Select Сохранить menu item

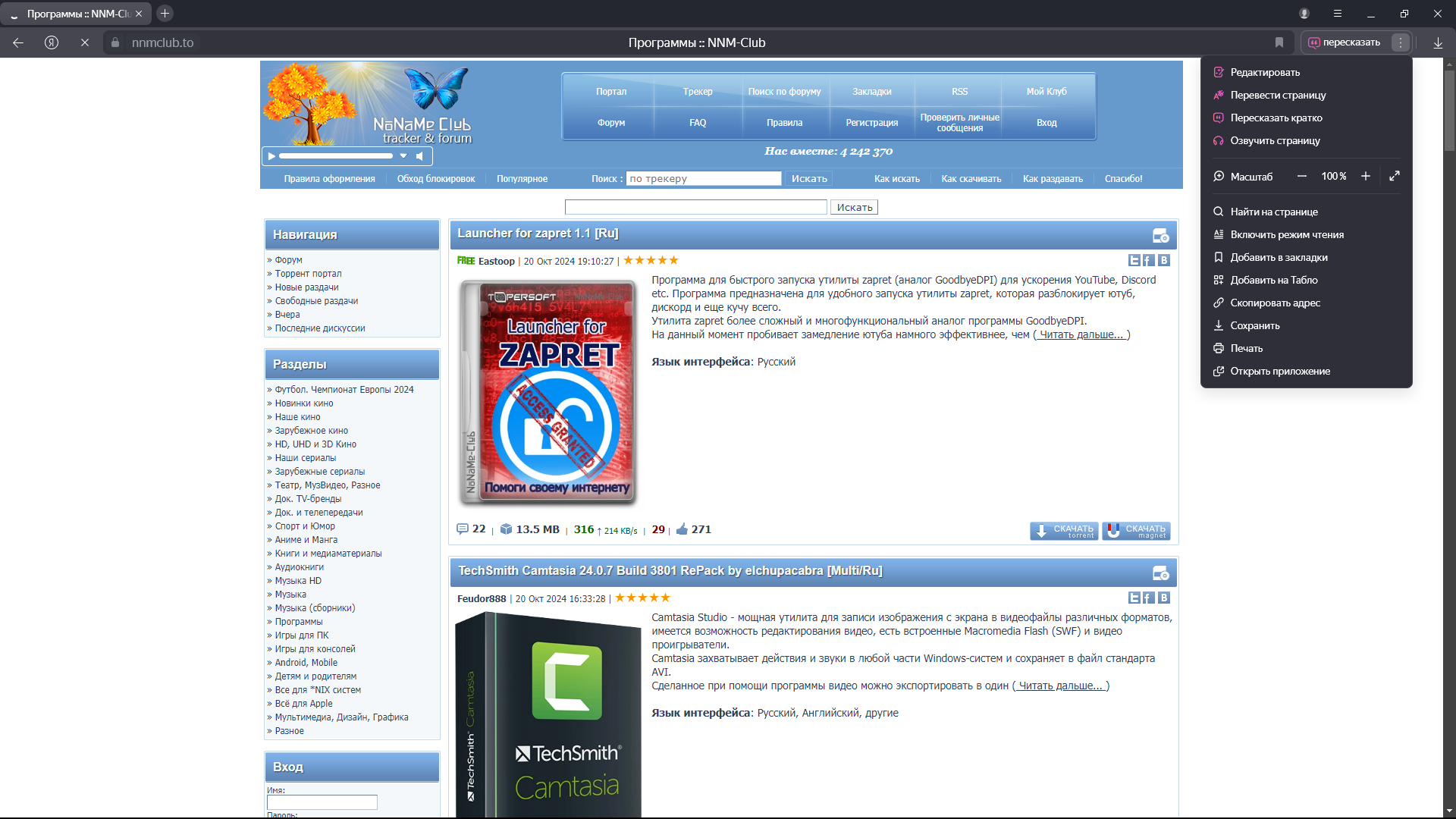coord(1306,325)
